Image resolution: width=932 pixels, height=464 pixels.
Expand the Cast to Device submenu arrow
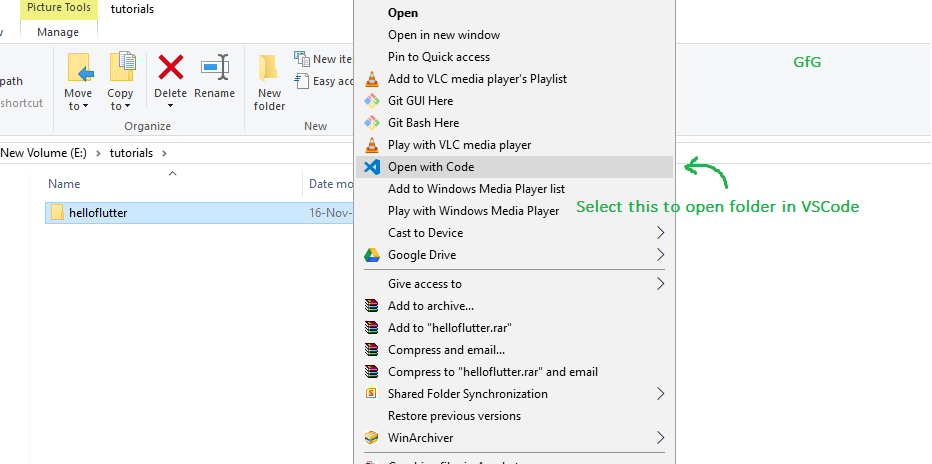pos(660,232)
